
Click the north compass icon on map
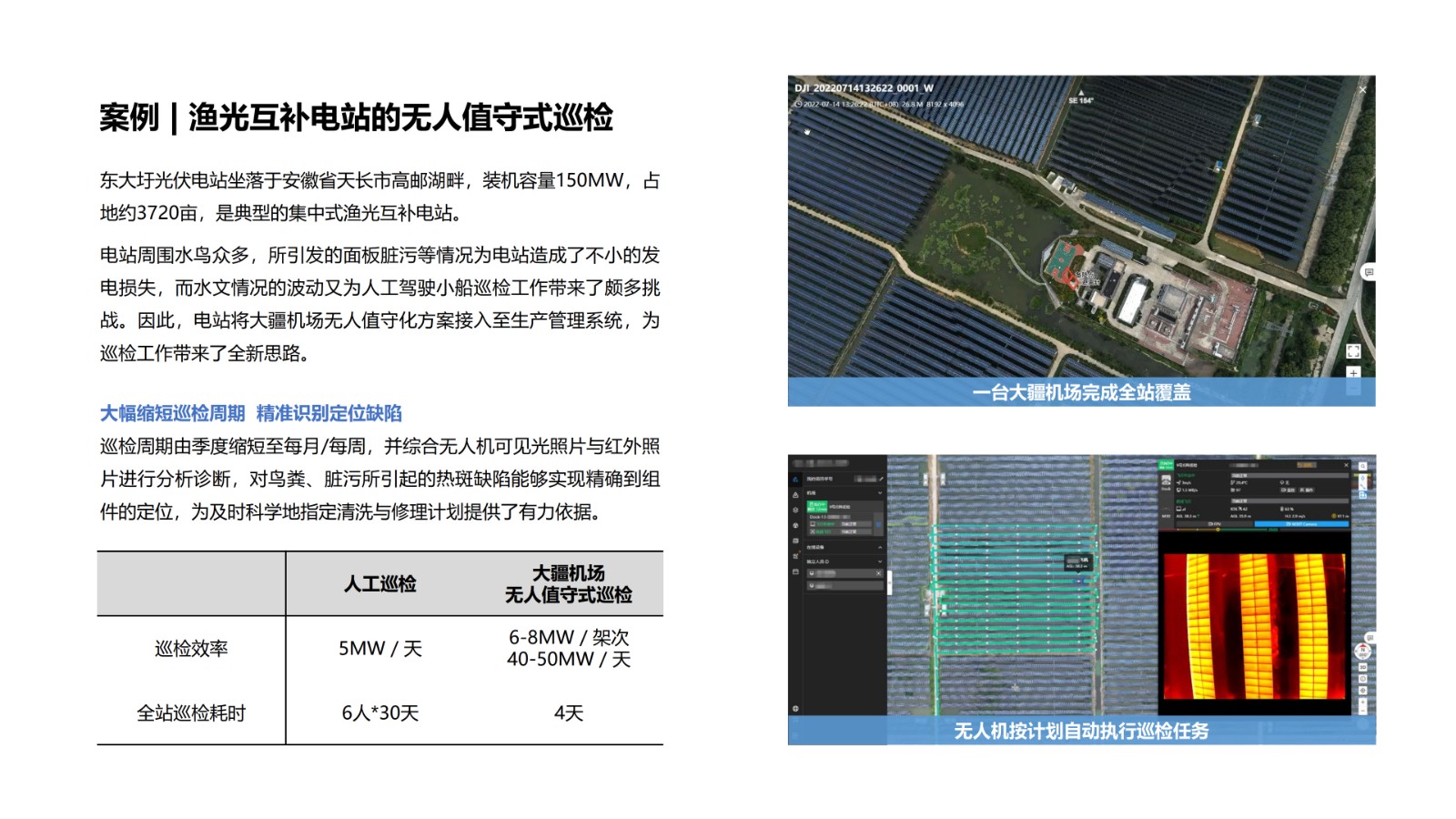(1362, 652)
